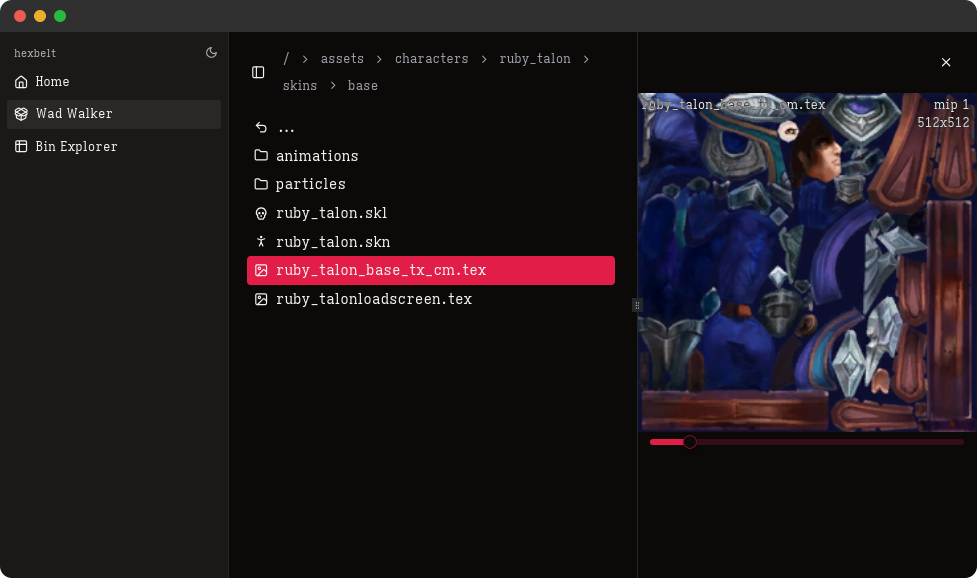This screenshot has height=578, width=977.
Task: Click the mip 1 label
Action: pyautogui.click(x=951, y=105)
